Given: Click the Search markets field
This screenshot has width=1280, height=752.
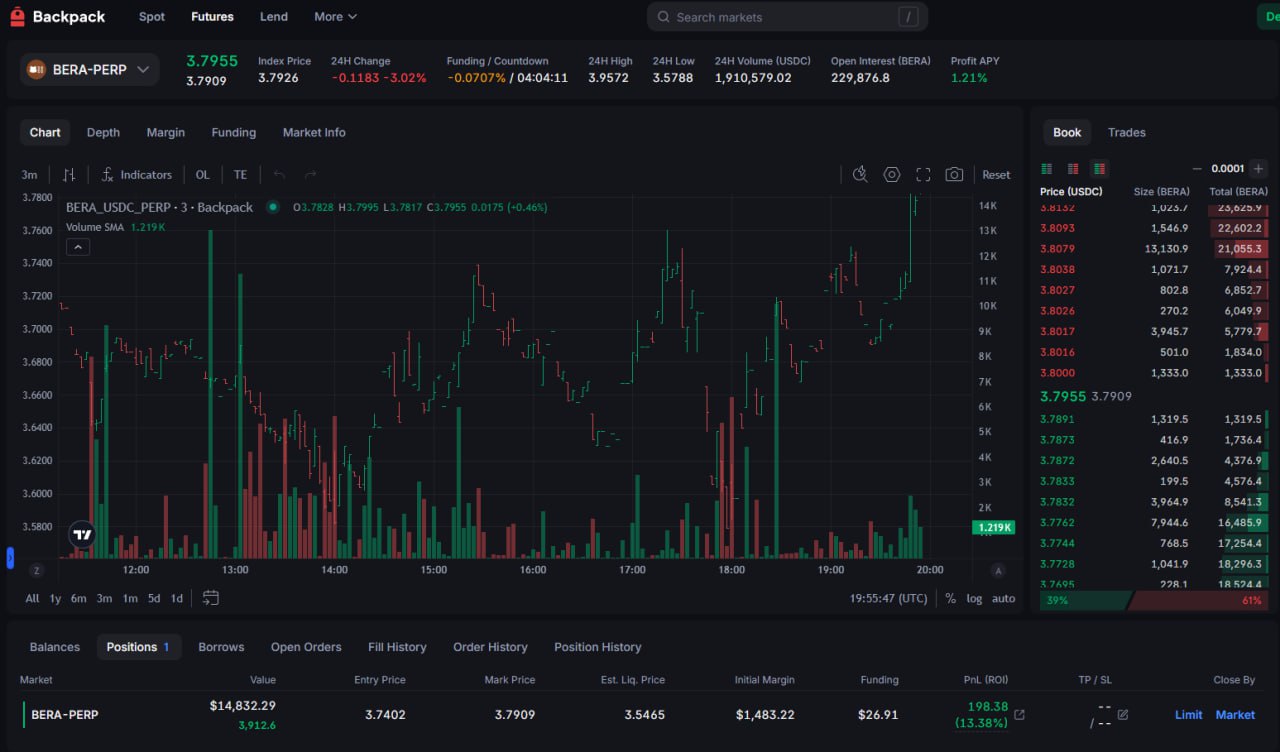Looking at the screenshot, I should click(787, 17).
